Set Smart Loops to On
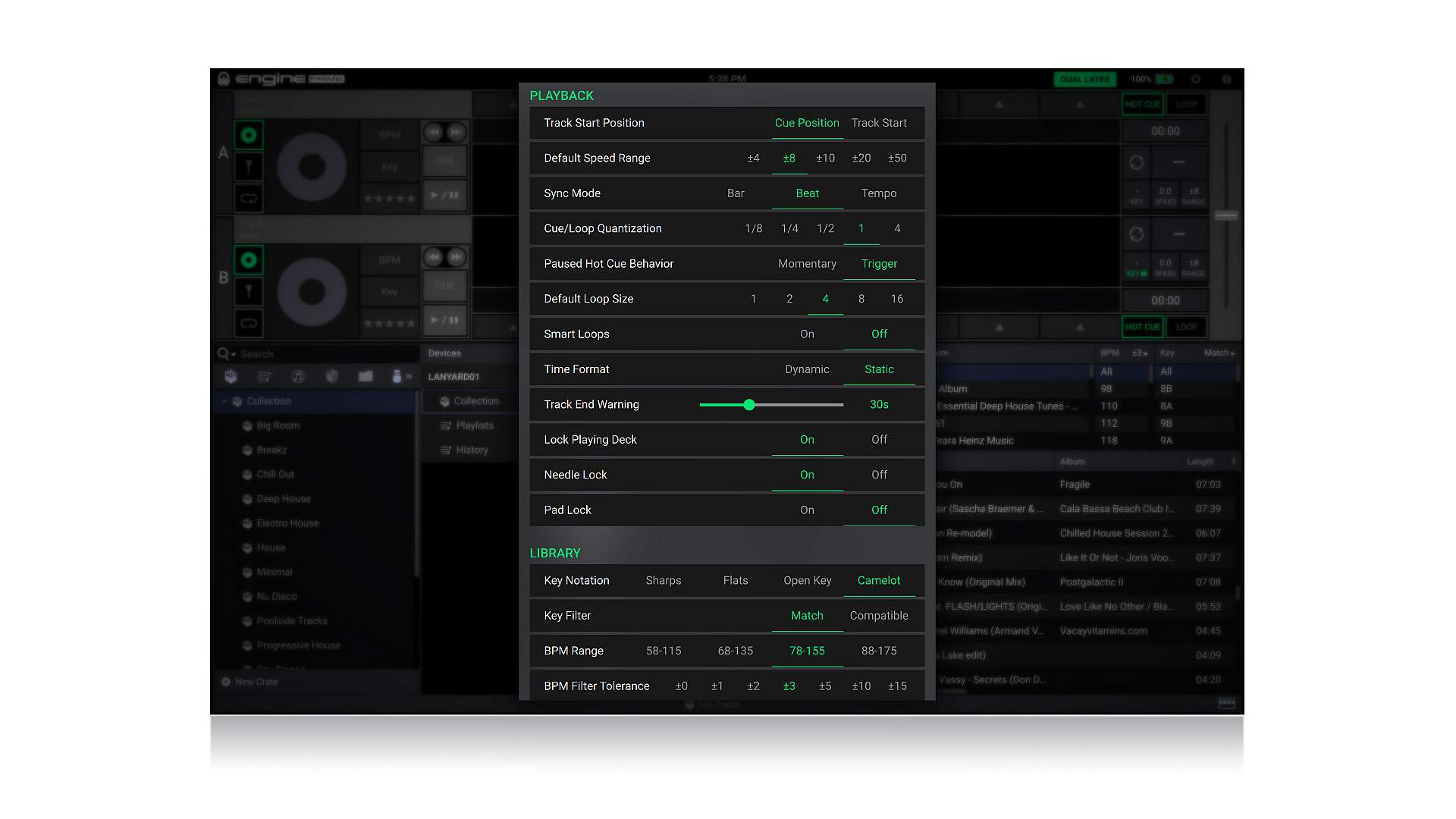 tap(807, 334)
